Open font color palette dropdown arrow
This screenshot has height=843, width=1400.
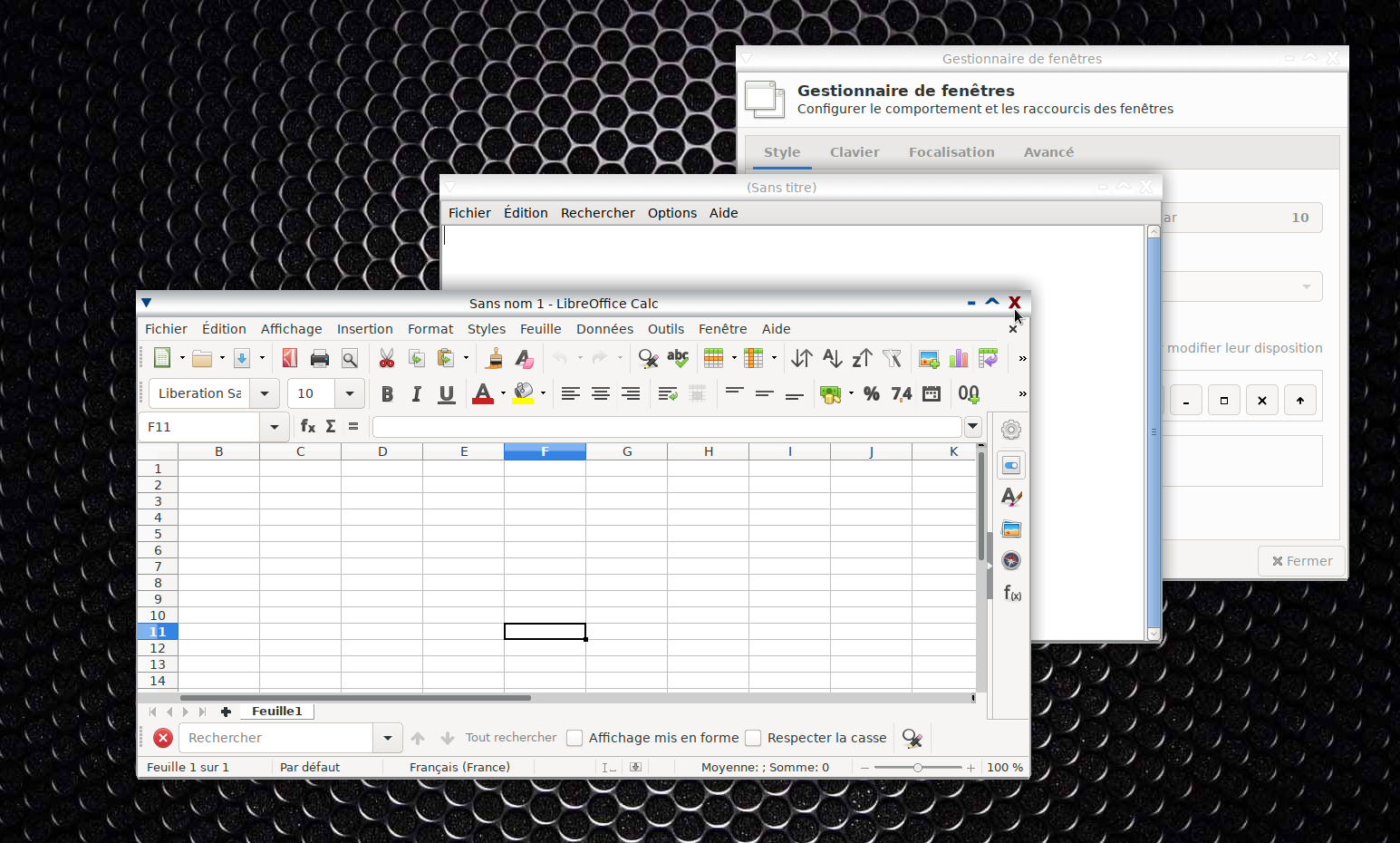(503, 393)
